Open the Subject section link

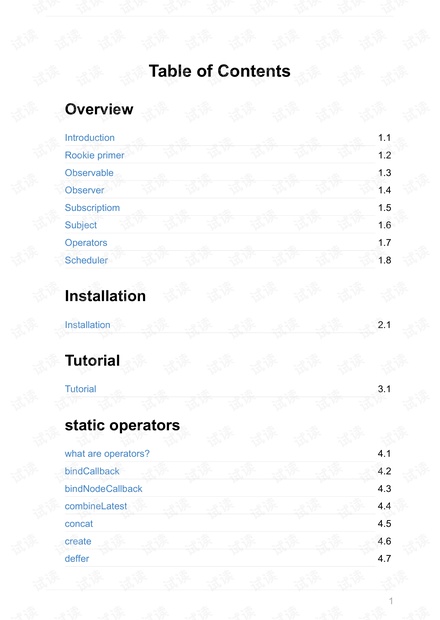[x=81, y=225]
